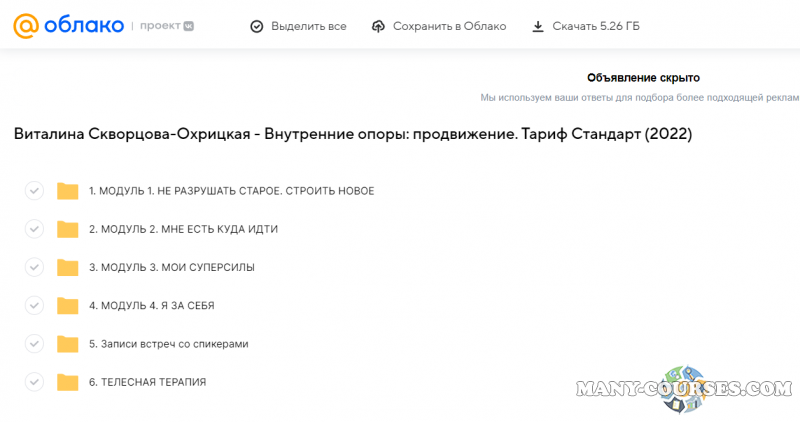Open the МОДУЛЬ 4 folder icon
The width and height of the screenshot is (800, 422).
(x=67, y=305)
